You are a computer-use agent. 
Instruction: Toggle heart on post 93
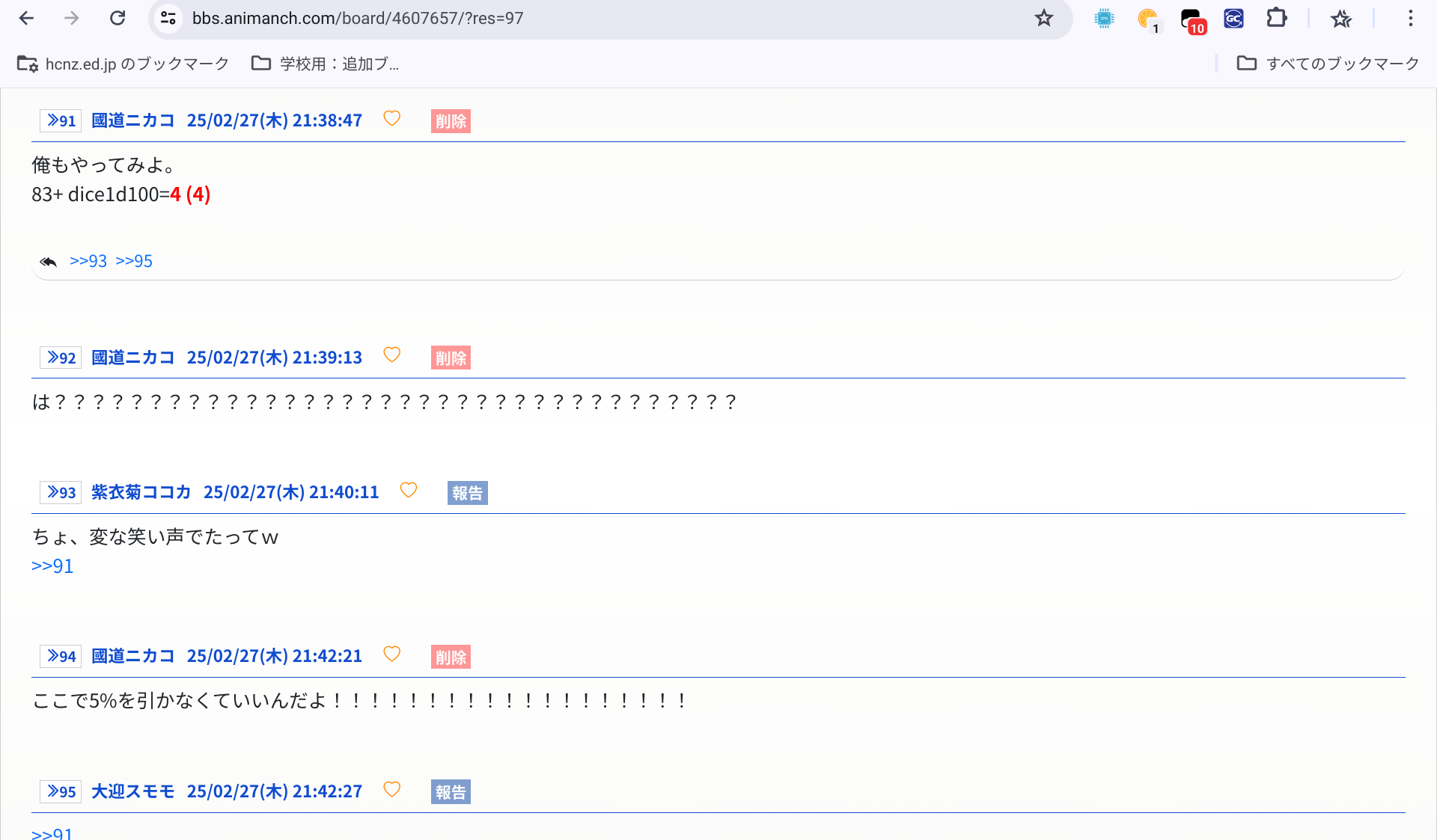click(x=408, y=490)
